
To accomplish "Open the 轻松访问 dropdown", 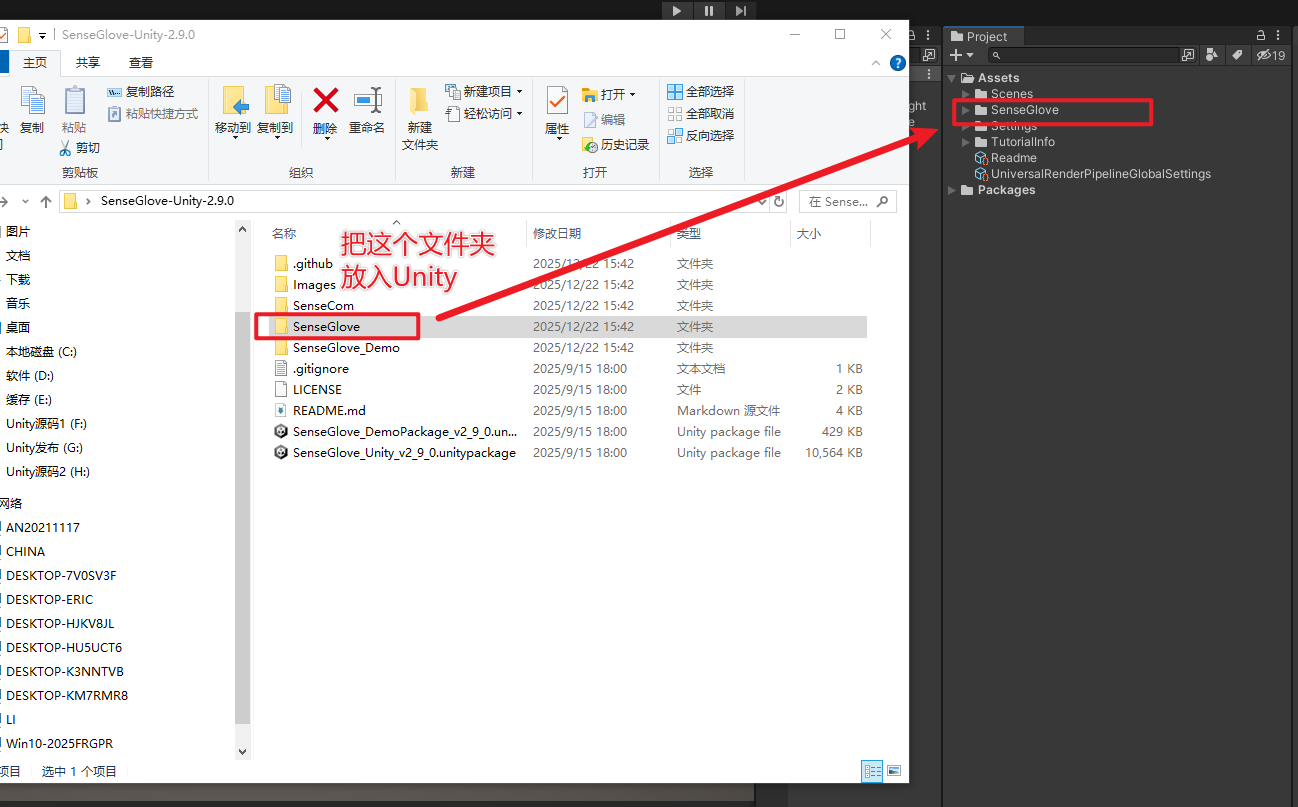I will tap(484, 114).
